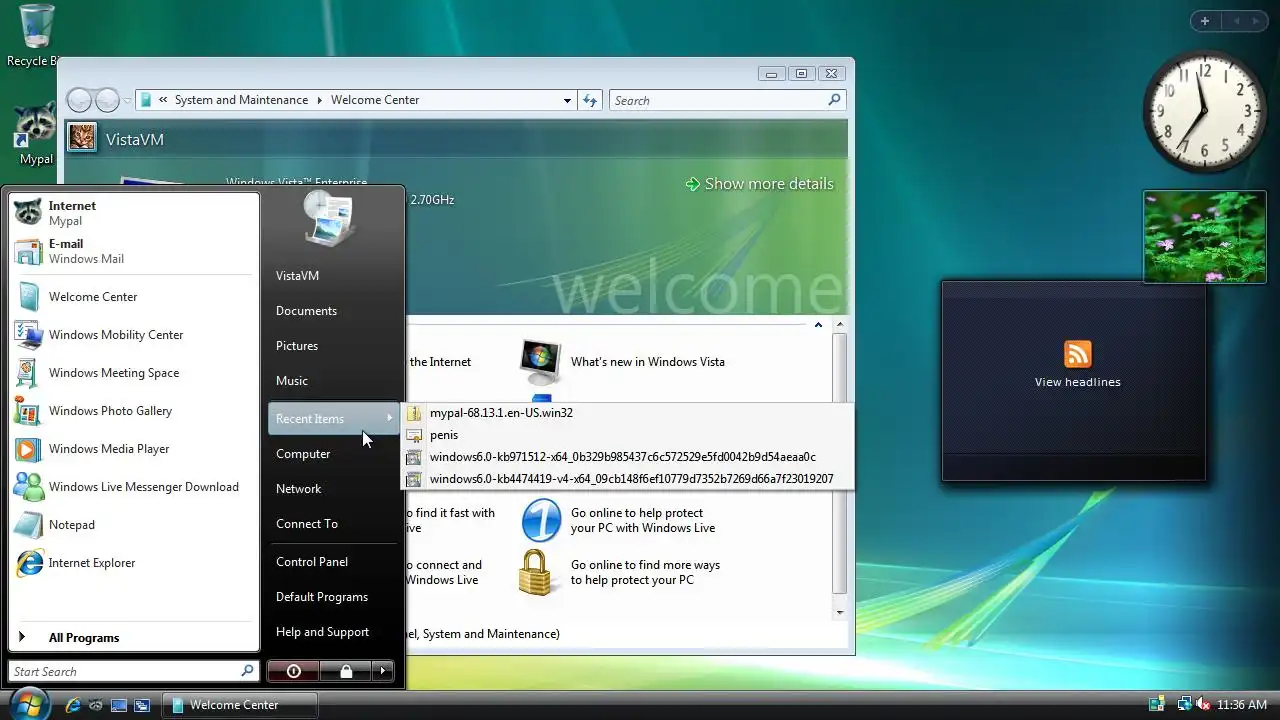Click the lock button in Start menu
This screenshot has width=1280, height=720.
tap(346, 671)
